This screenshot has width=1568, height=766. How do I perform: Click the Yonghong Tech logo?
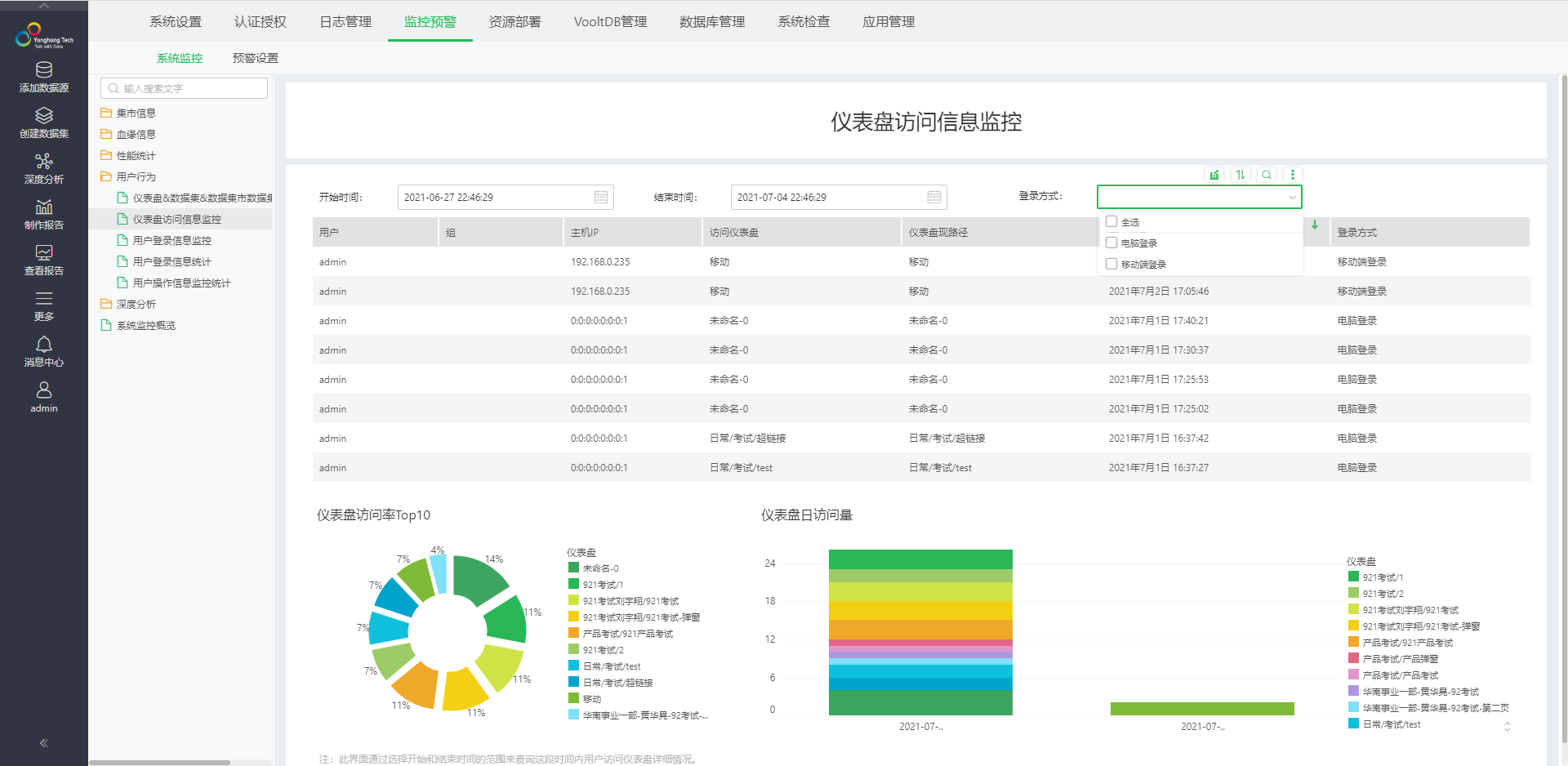[44, 36]
